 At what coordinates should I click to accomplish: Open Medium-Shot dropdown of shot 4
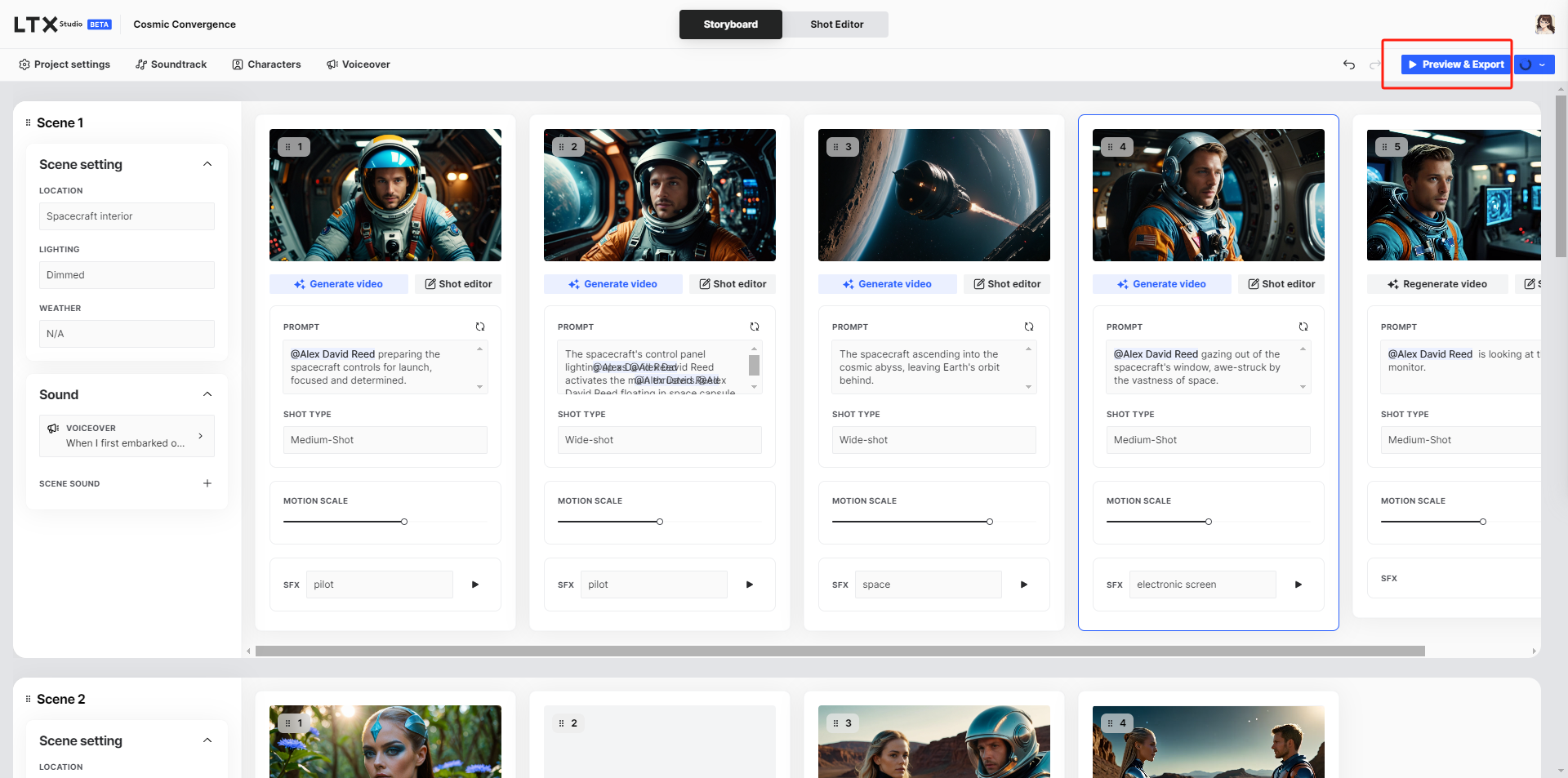point(1209,440)
